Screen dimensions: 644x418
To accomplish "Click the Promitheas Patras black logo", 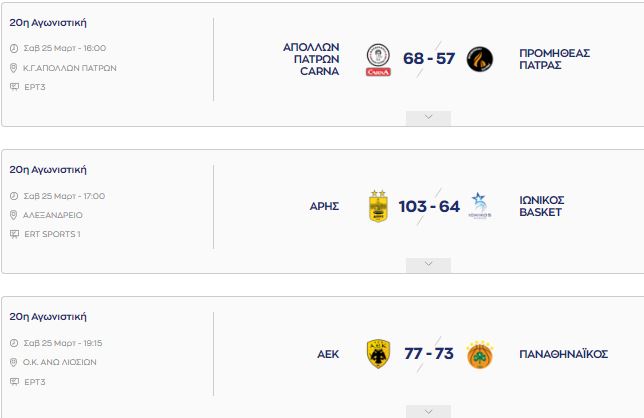I will click(x=480, y=59).
